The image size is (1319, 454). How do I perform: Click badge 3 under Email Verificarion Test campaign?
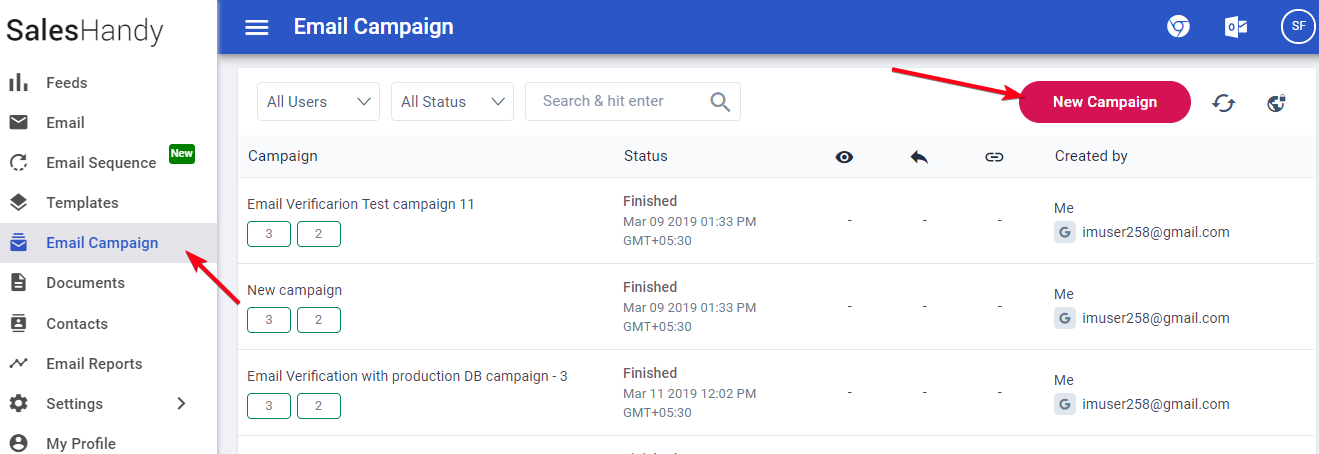tap(269, 234)
